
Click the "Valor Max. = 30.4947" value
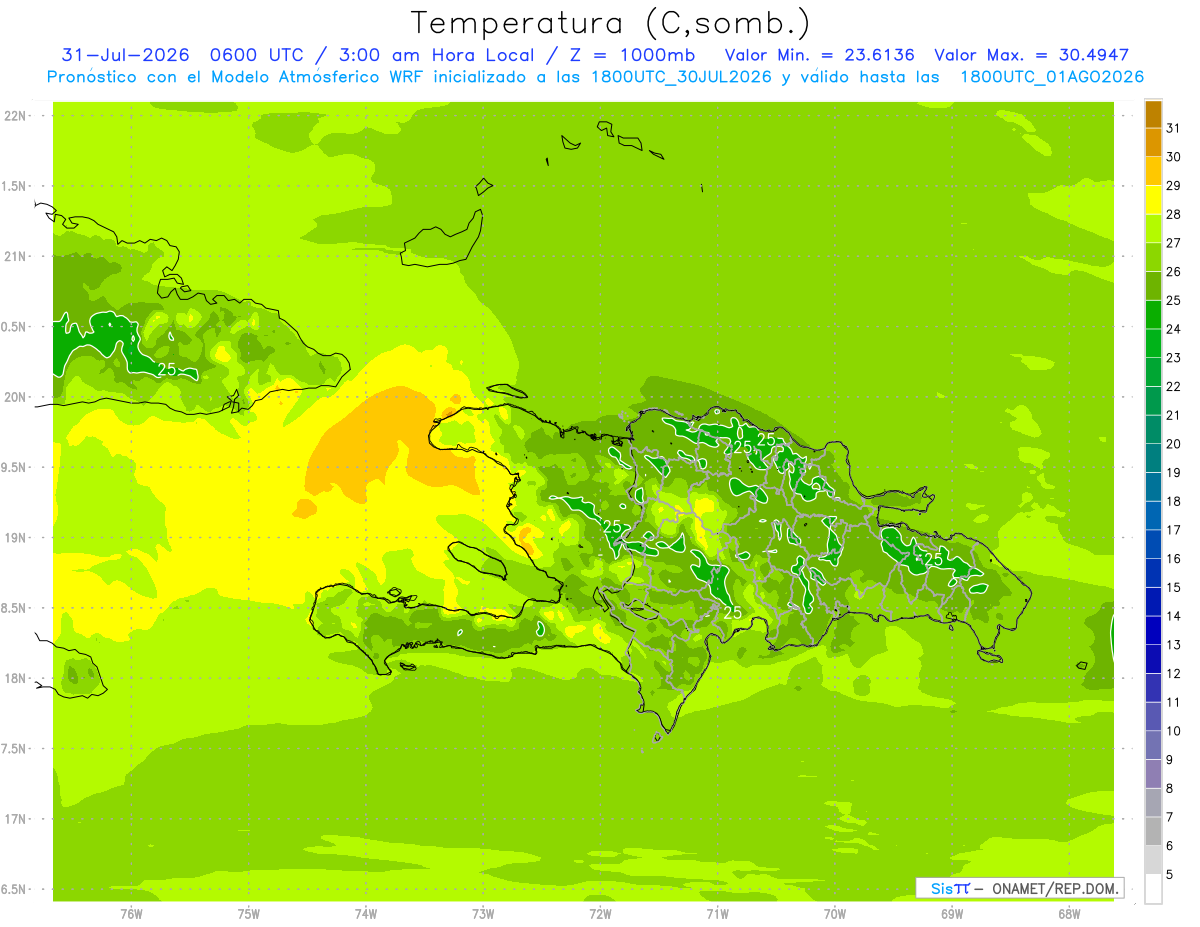pyautogui.click(x=1031, y=55)
